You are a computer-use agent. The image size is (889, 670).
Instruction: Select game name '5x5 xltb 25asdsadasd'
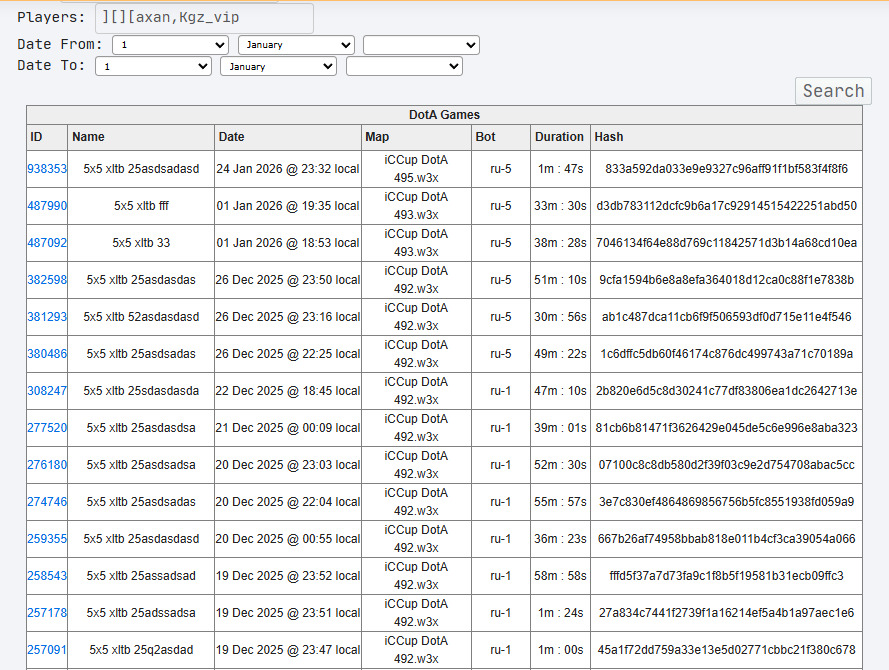click(x=141, y=169)
